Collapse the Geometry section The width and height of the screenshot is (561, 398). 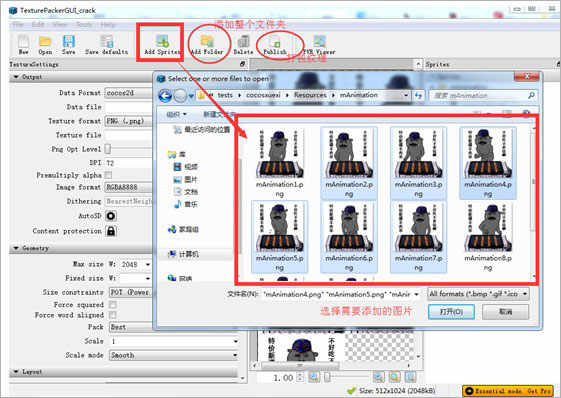tap(16, 248)
